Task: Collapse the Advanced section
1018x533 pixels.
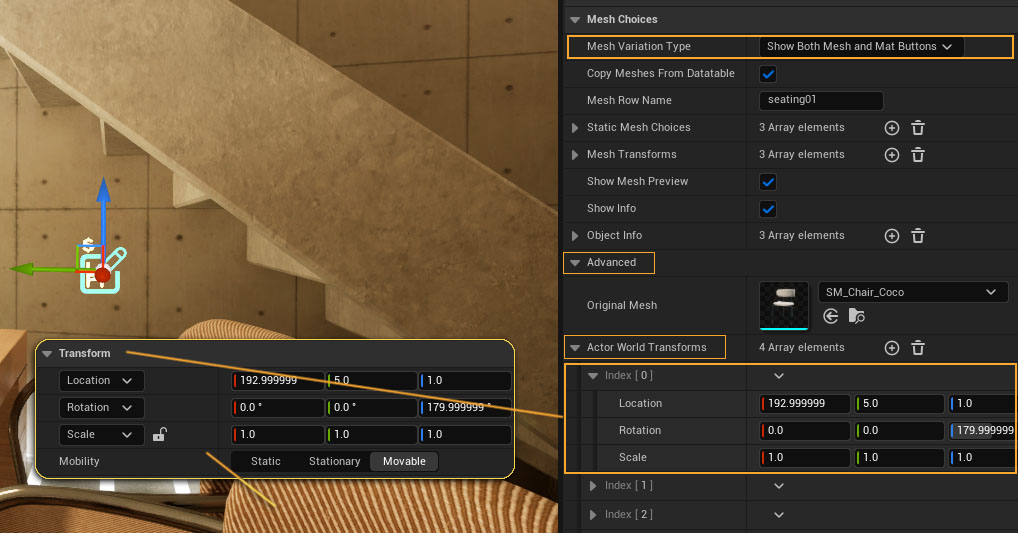Action: 575,263
